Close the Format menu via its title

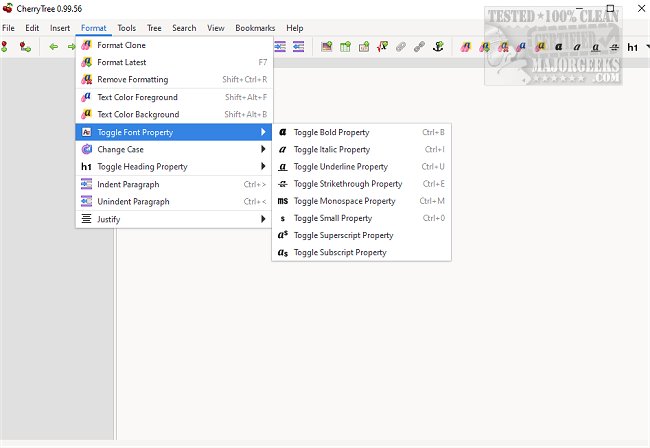94,28
